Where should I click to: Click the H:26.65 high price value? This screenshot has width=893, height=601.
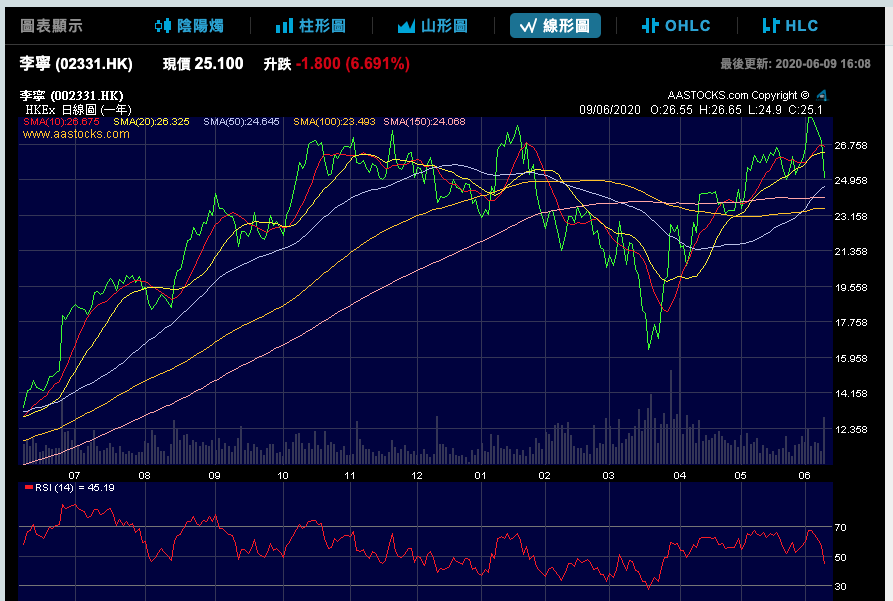coord(720,109)
